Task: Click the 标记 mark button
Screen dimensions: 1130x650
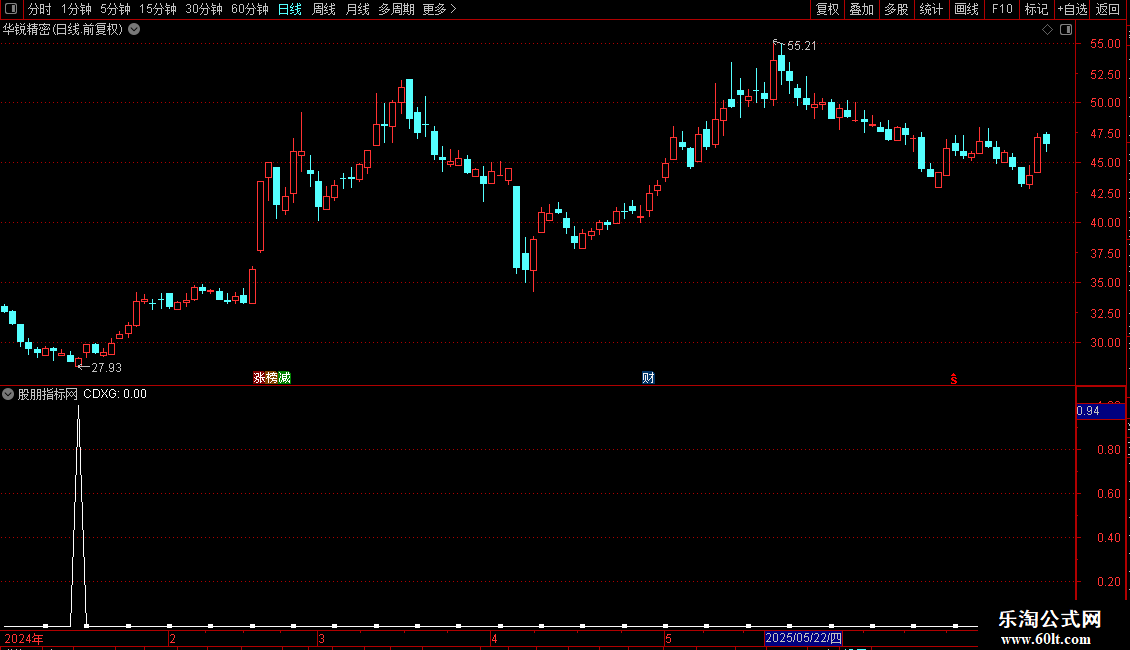Action: 1036,9
